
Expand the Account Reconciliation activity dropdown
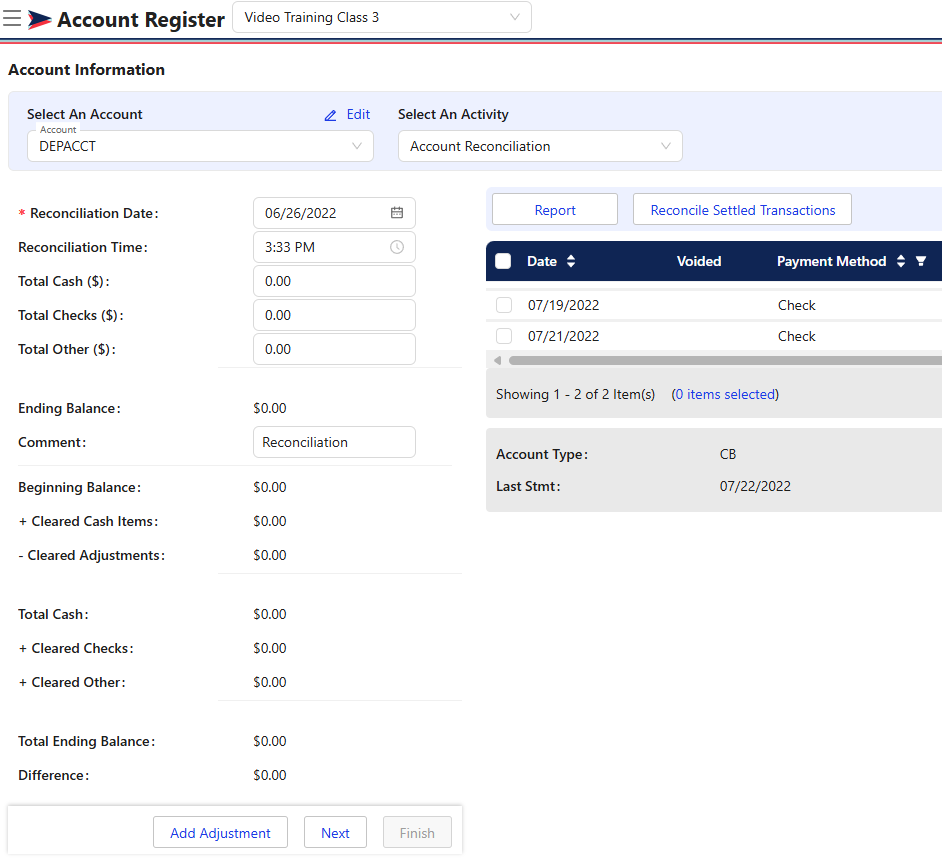tap(540, 146)
